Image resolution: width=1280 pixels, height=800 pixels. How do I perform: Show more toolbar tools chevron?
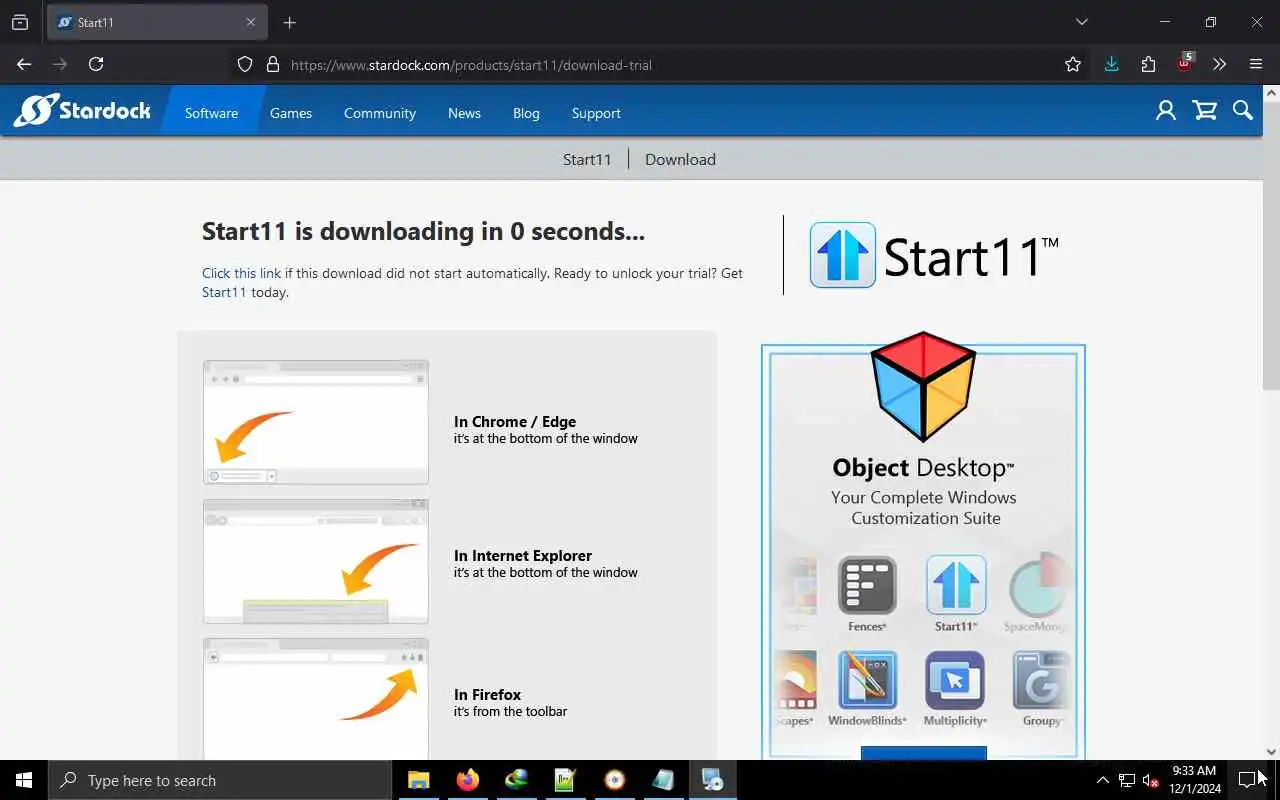[1219, 64]
